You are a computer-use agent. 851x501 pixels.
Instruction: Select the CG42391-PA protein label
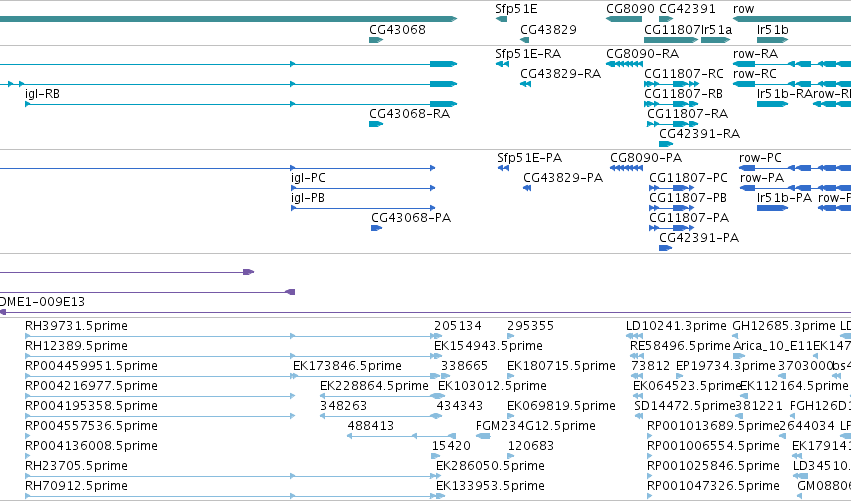(699, 238)
